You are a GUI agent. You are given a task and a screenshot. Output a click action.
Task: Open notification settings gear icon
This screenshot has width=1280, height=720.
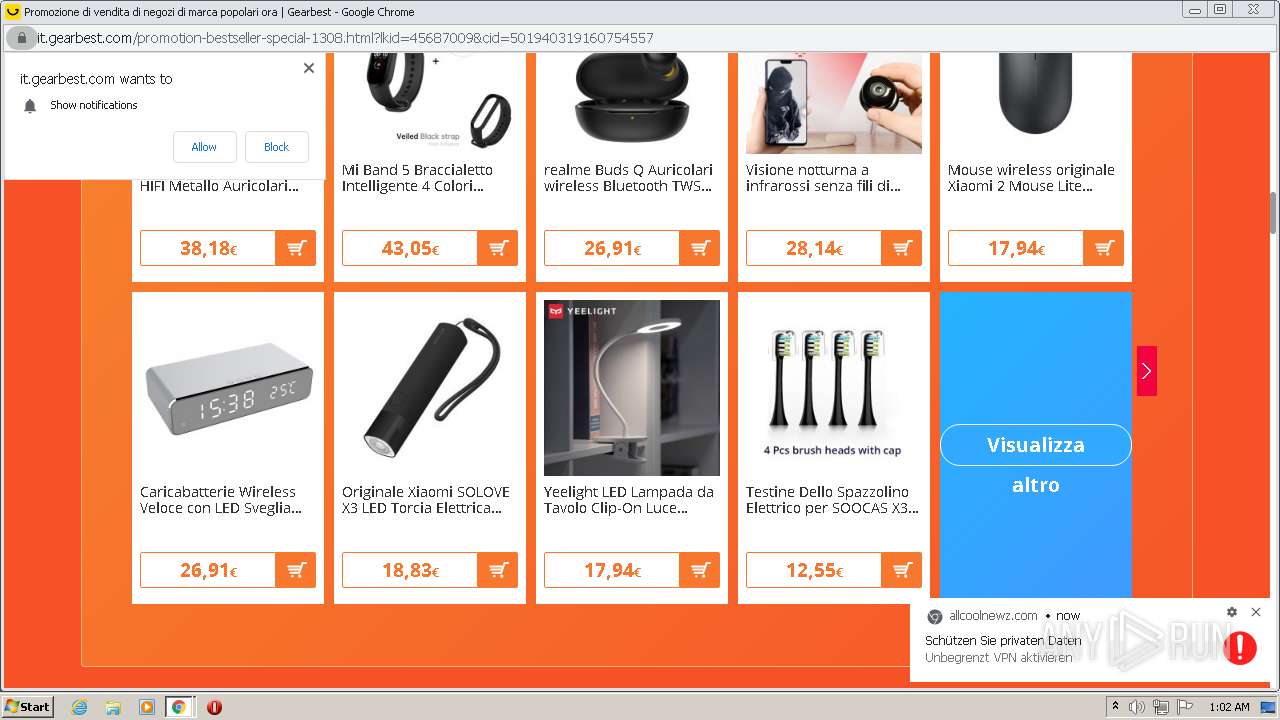coord(1232,612)
